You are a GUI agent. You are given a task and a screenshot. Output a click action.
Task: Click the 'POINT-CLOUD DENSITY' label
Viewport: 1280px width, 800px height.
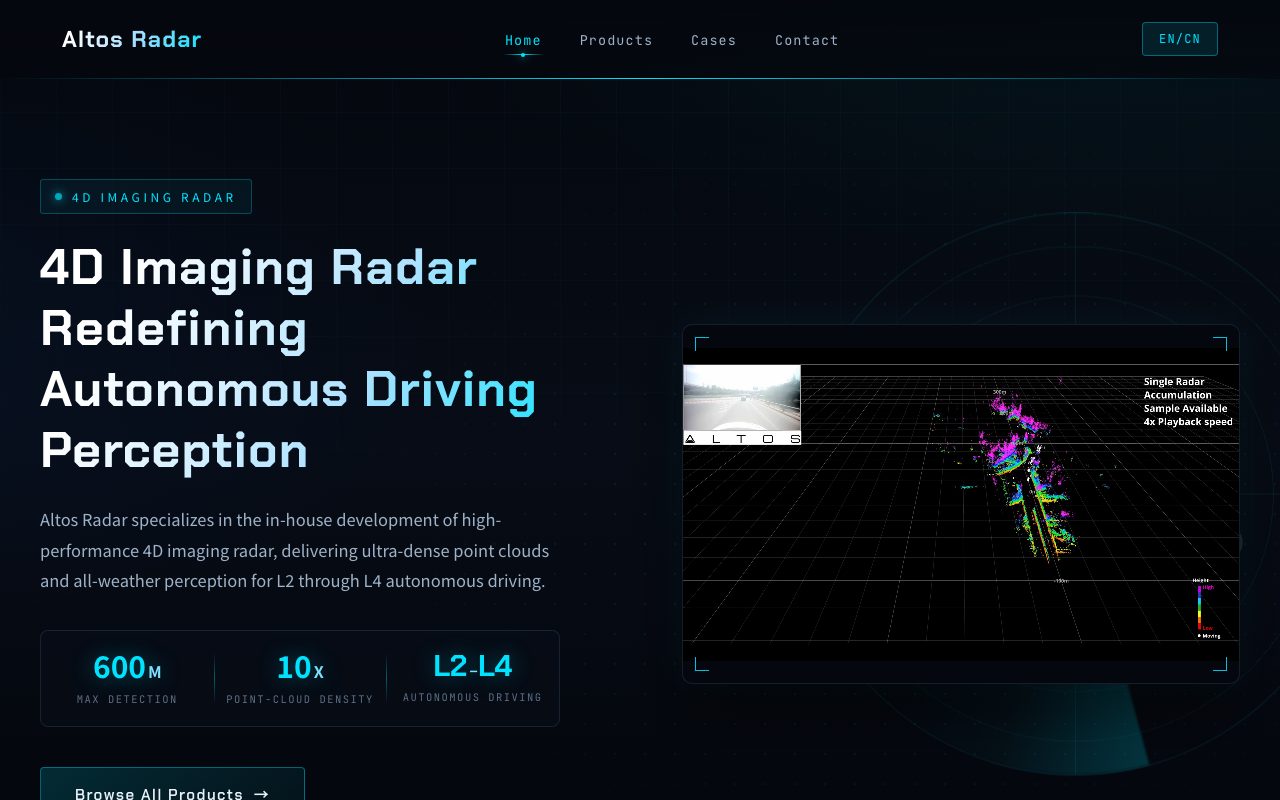point(300,699)
